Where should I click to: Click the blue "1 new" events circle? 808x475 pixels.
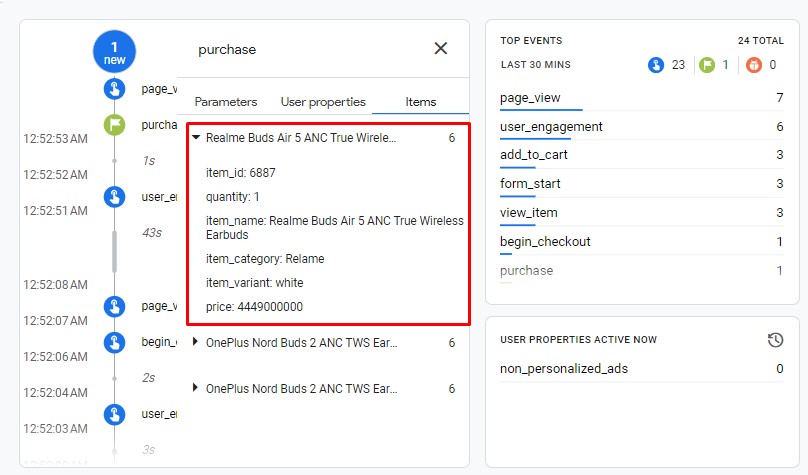pyautogui.click(x=114, y=52)
